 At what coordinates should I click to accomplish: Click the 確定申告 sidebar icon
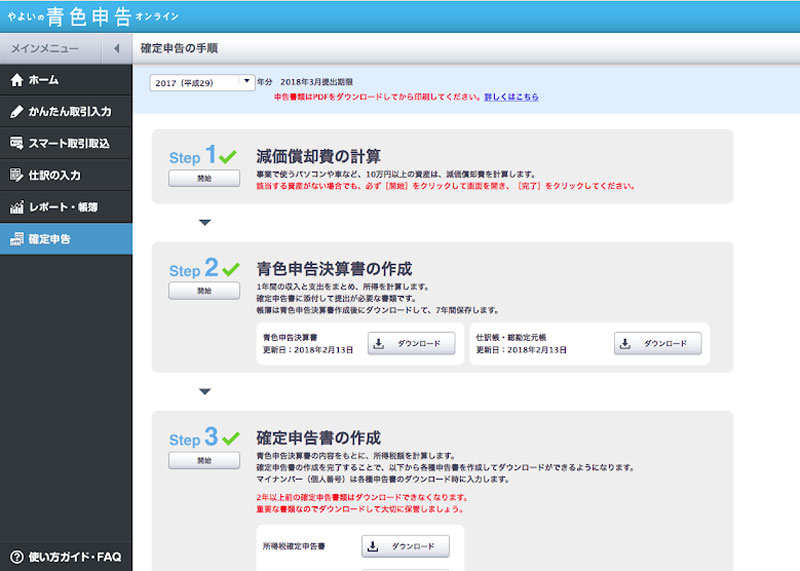16,240
